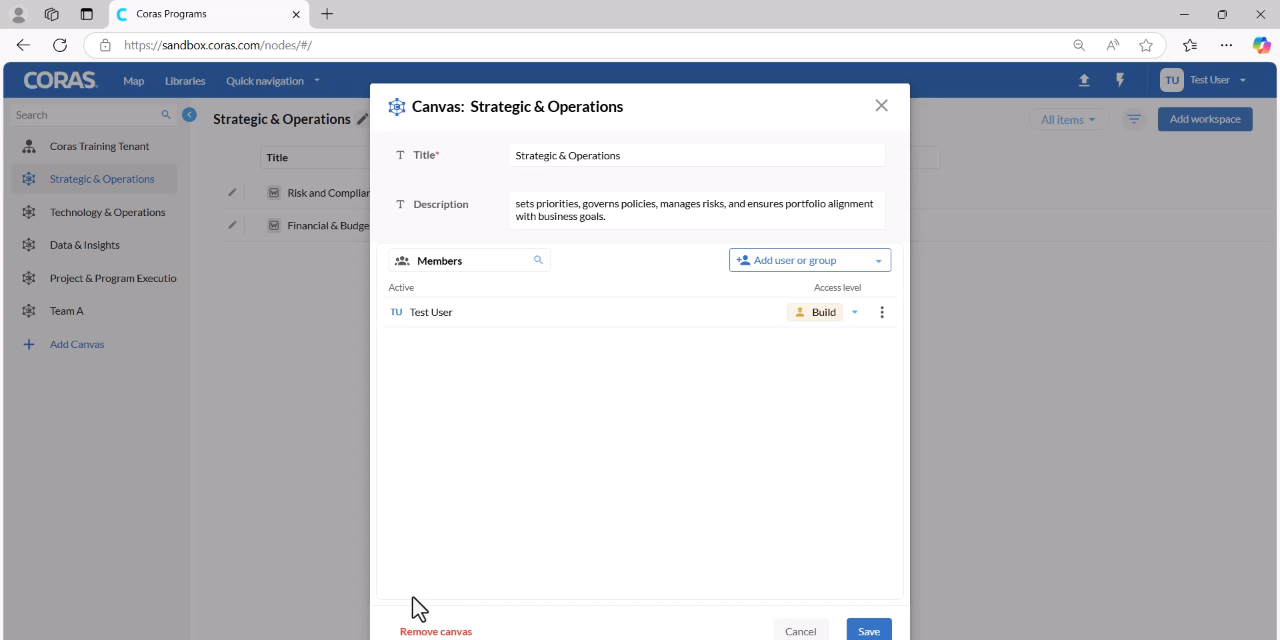Click the lightning bolt icon in header
The height and width of the screenshot is (640, 1280).
[x=1120, y=81]
